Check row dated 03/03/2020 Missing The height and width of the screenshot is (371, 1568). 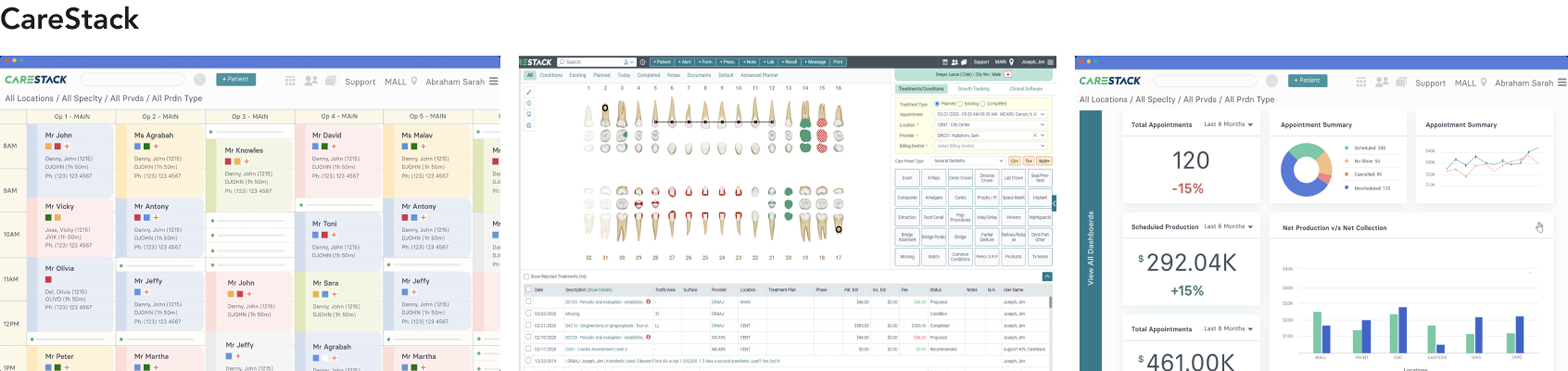tap(528, 314)
